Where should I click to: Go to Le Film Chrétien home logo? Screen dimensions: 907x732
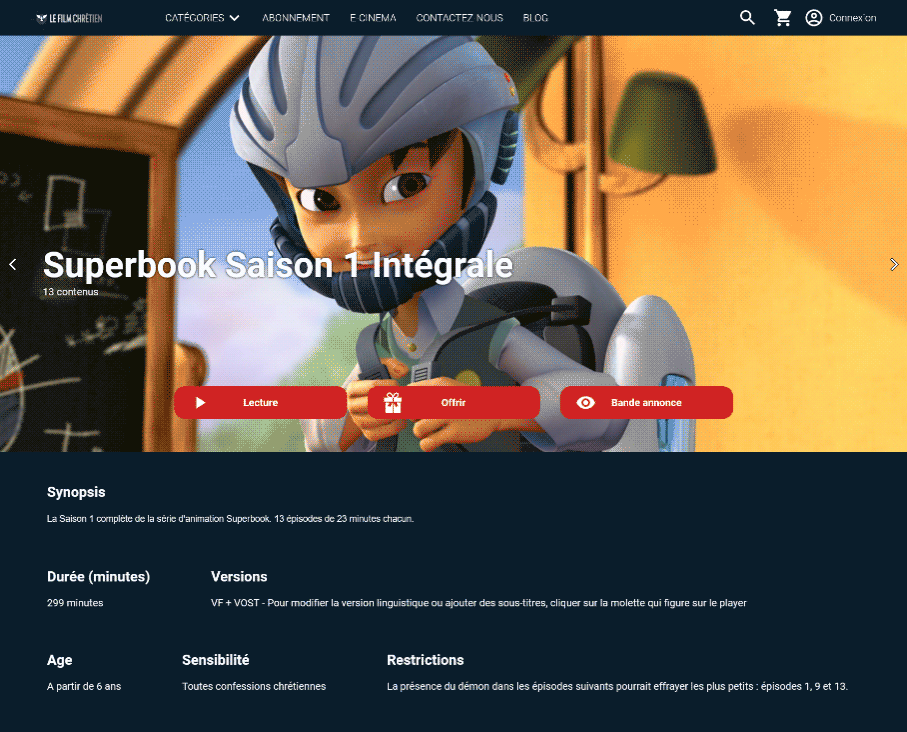click(69, 19)
